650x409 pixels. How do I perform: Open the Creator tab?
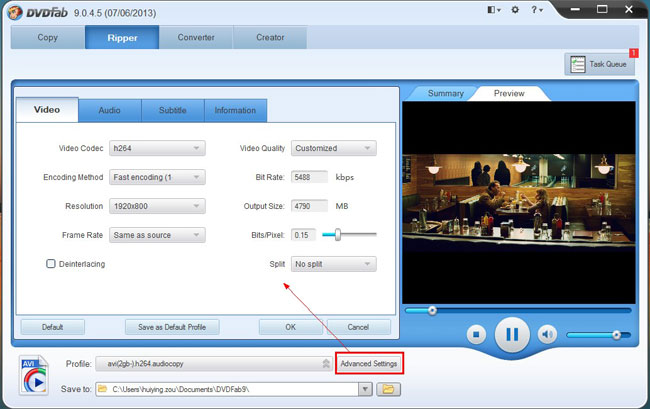pos(270,37)
